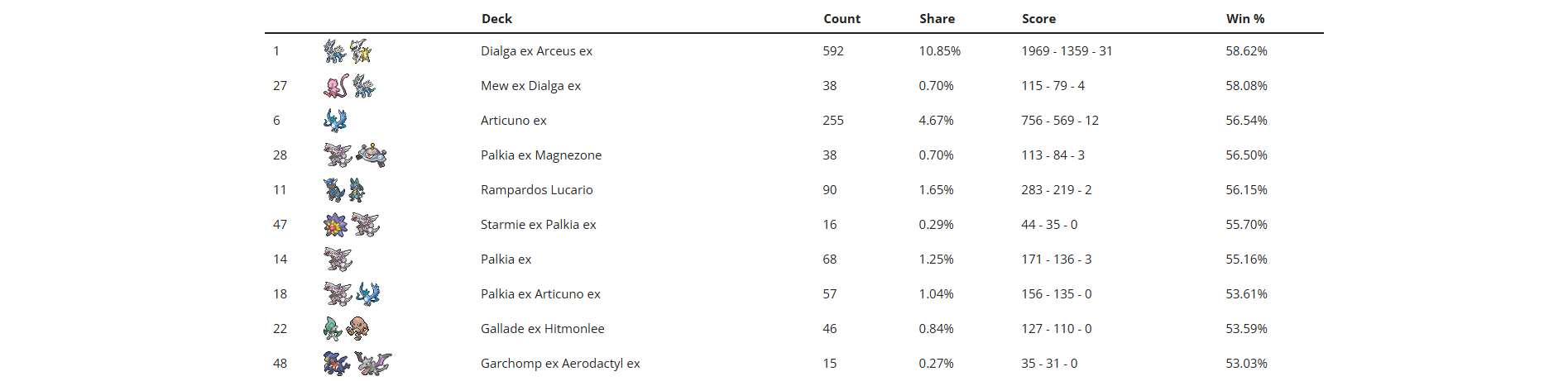Sort table by Share column header
The image size is (1568, 381).
937,18
